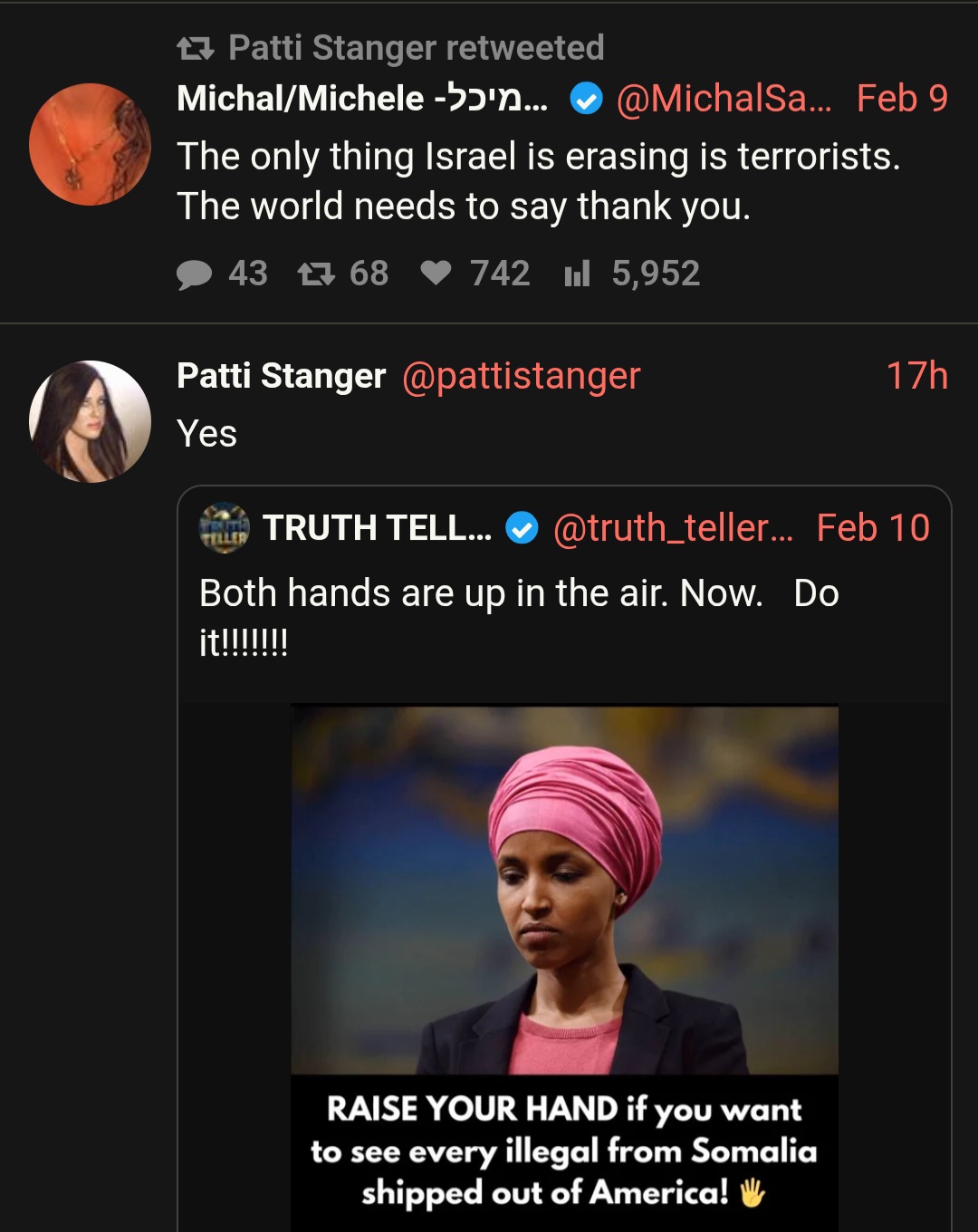Like the post with 742 hearts
Viewport: 978px width, 1232px height.
pos(436,273)
